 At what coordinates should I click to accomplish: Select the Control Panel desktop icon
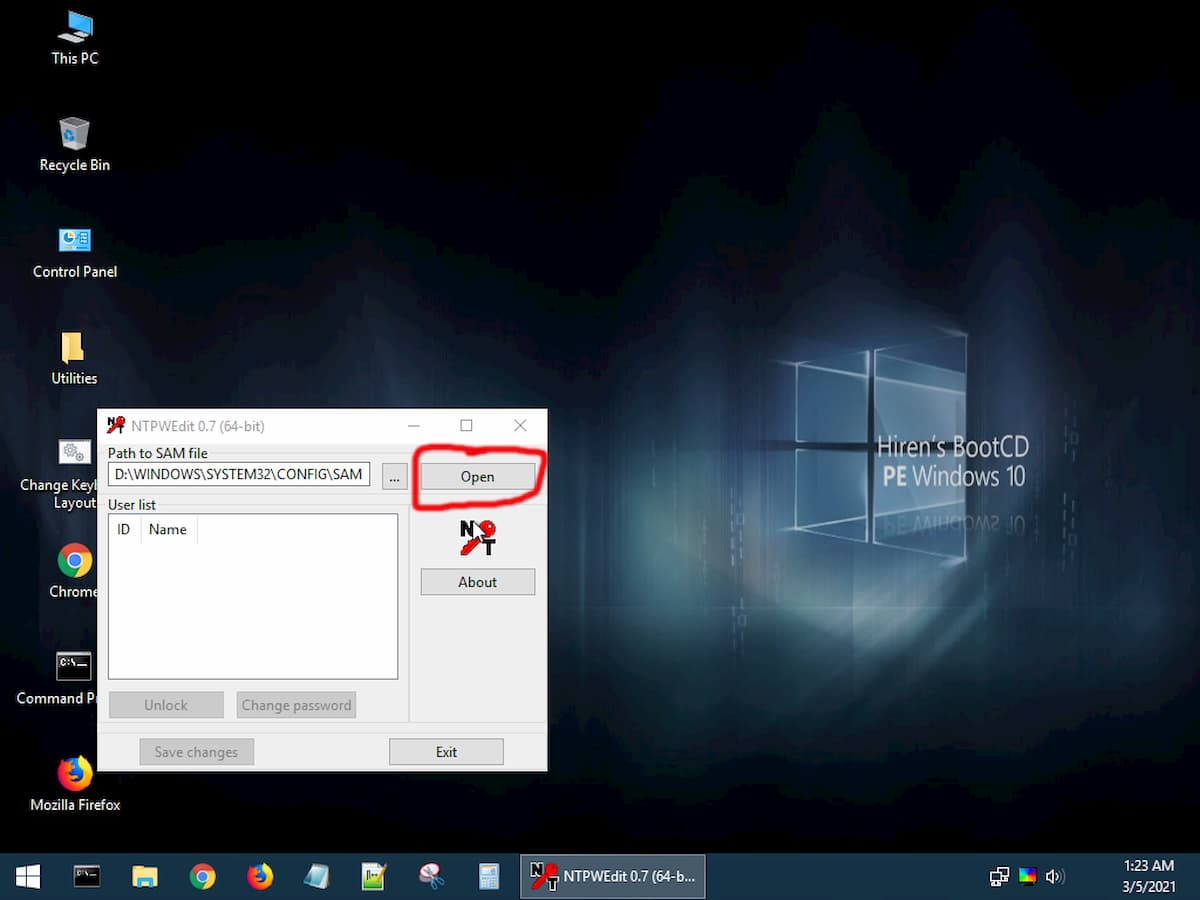tap(75, 252)
